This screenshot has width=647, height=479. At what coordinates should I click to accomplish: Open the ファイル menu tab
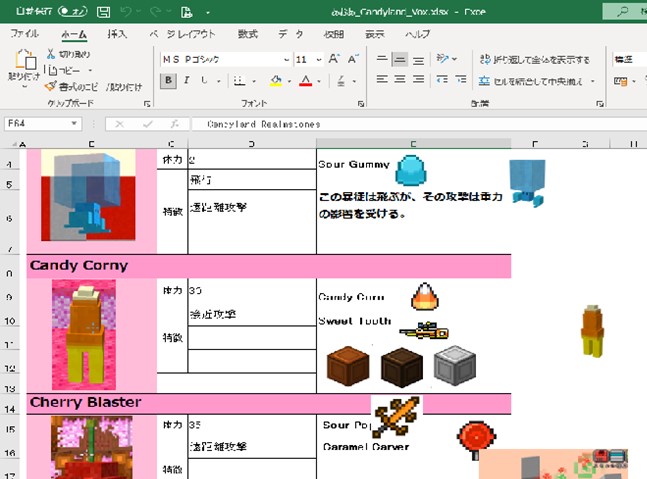coord(24,34)
